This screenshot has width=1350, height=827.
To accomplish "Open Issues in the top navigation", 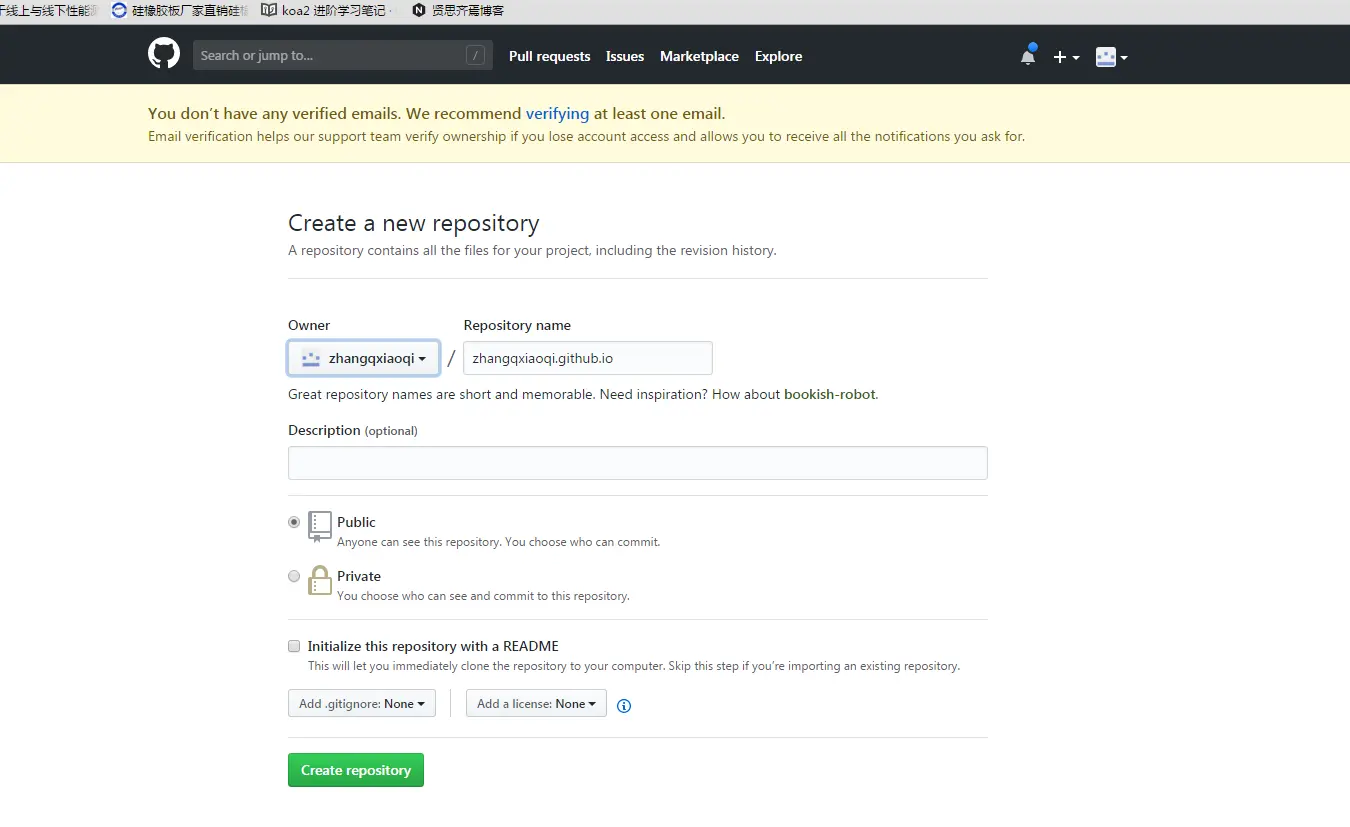I will (x=625, y=56).
